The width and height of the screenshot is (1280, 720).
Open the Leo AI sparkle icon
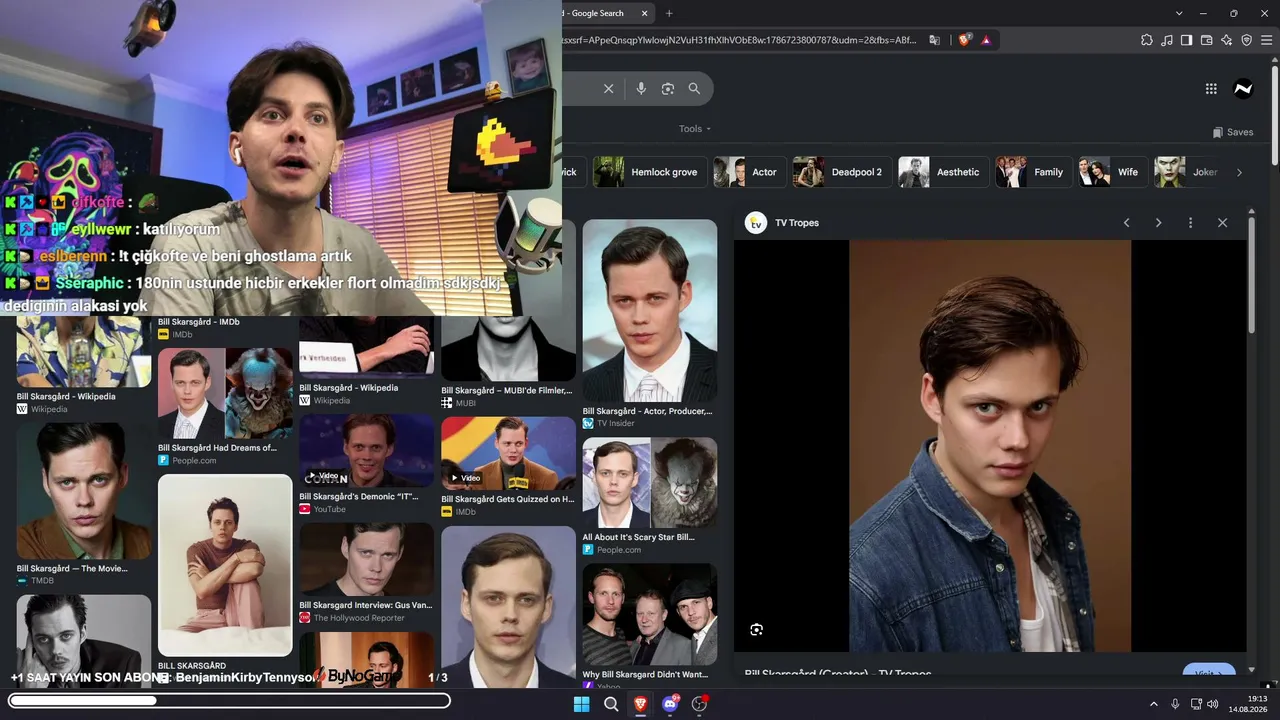point(1226,40)
